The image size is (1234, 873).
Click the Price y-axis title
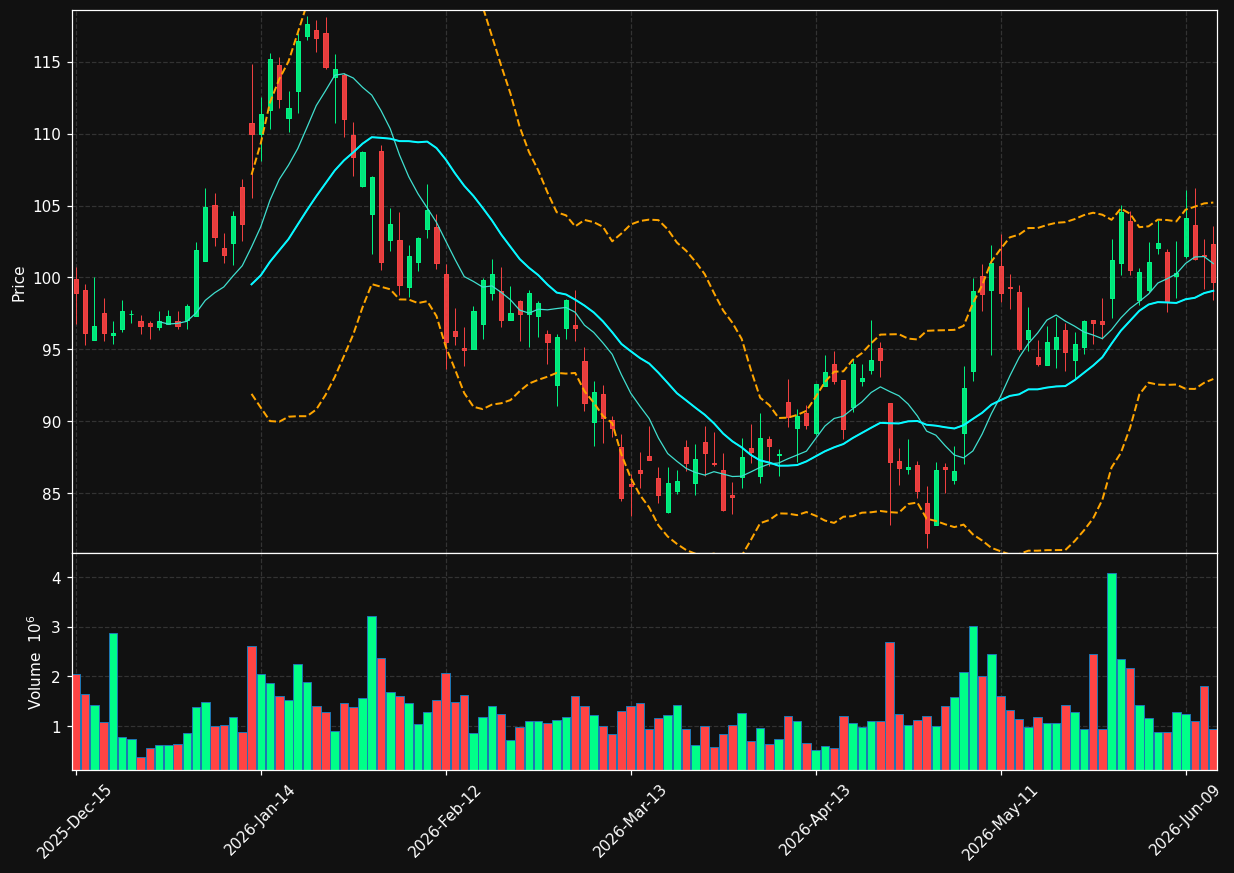pos(19,282)
